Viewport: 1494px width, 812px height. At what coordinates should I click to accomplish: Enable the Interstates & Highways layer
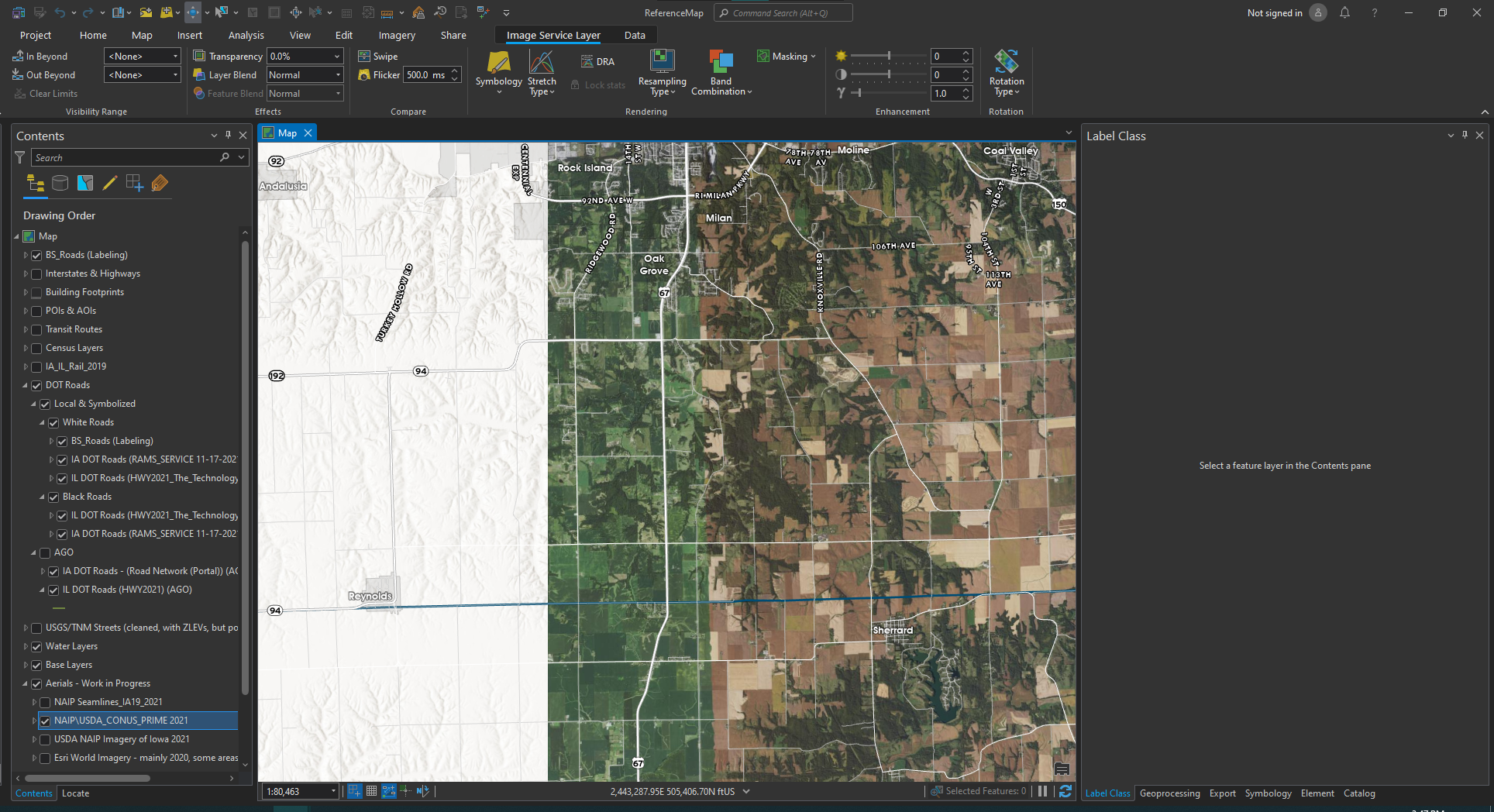[x=36, y=274]
